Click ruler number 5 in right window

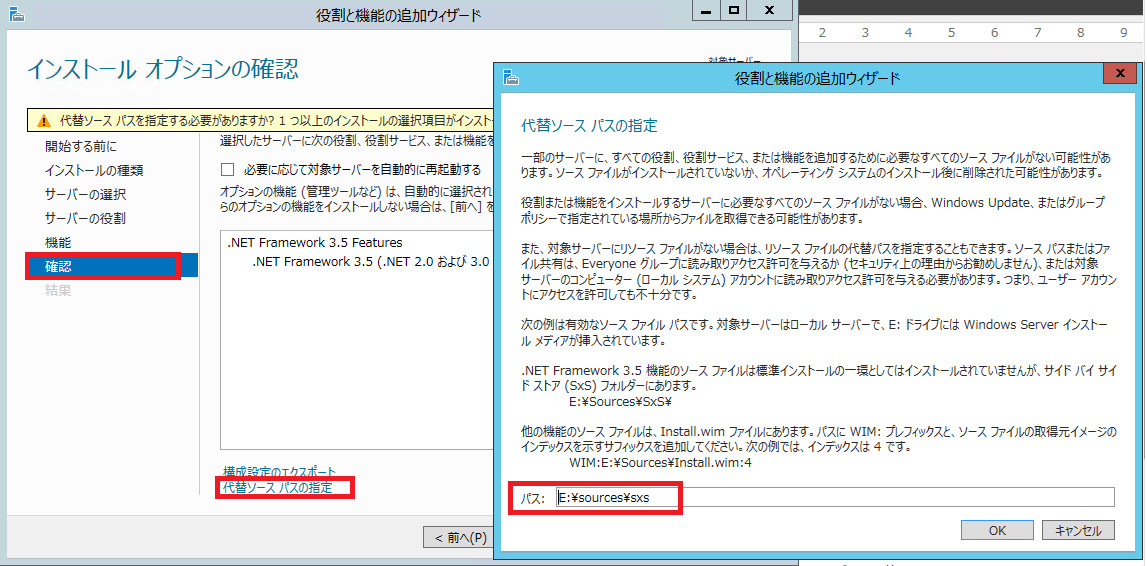952,33
